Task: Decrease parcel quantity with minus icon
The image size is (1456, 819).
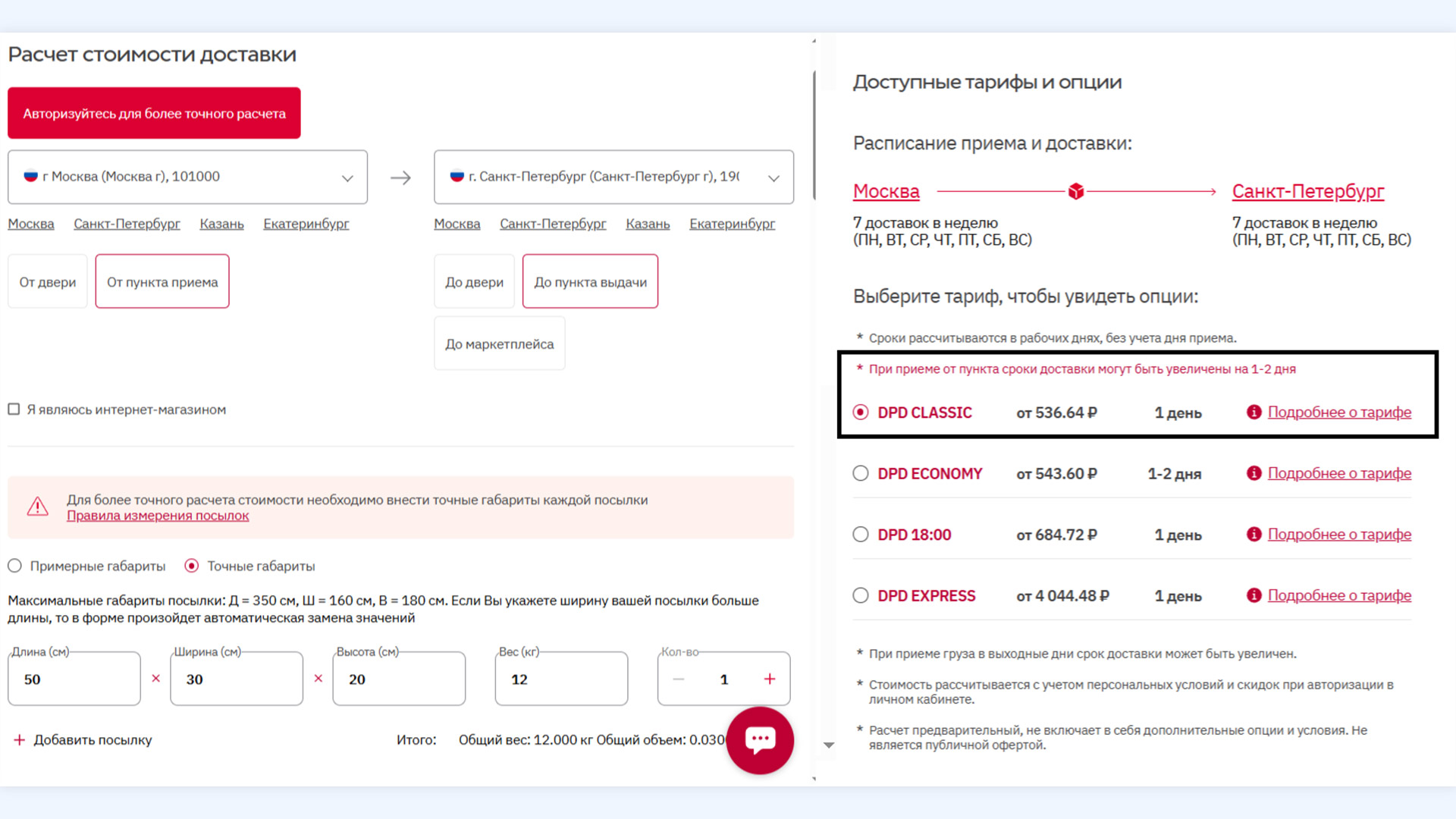Action: (679, 679)
